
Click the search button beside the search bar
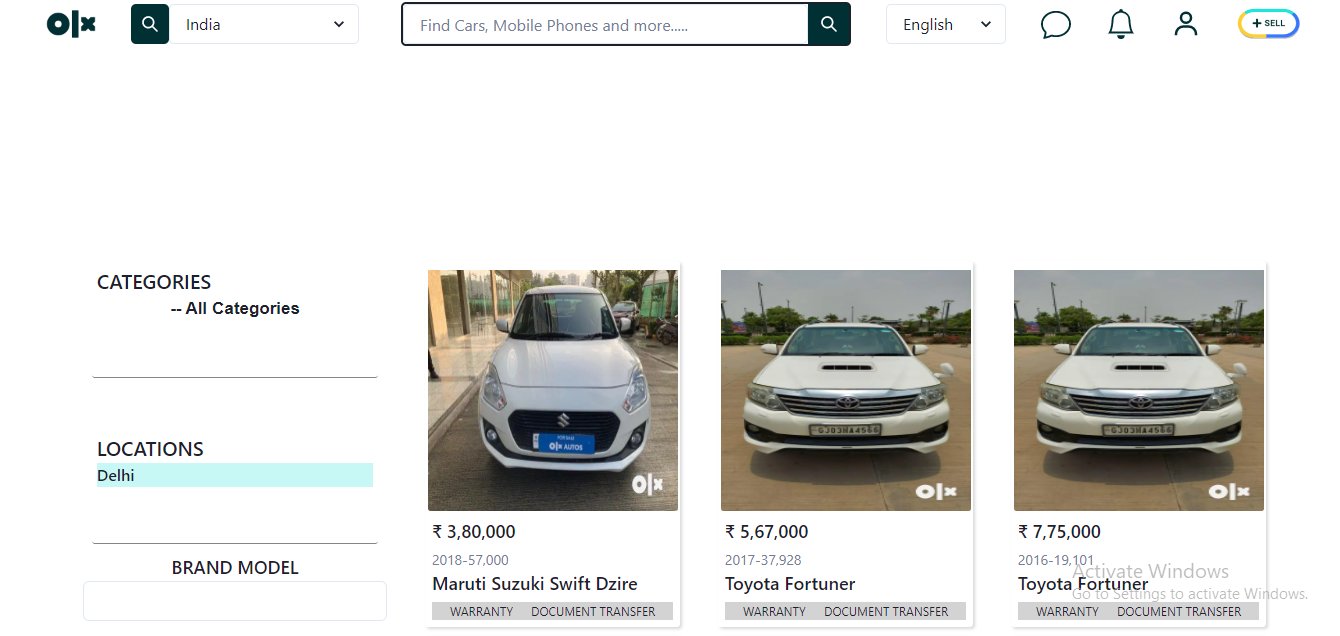[829, 24]
